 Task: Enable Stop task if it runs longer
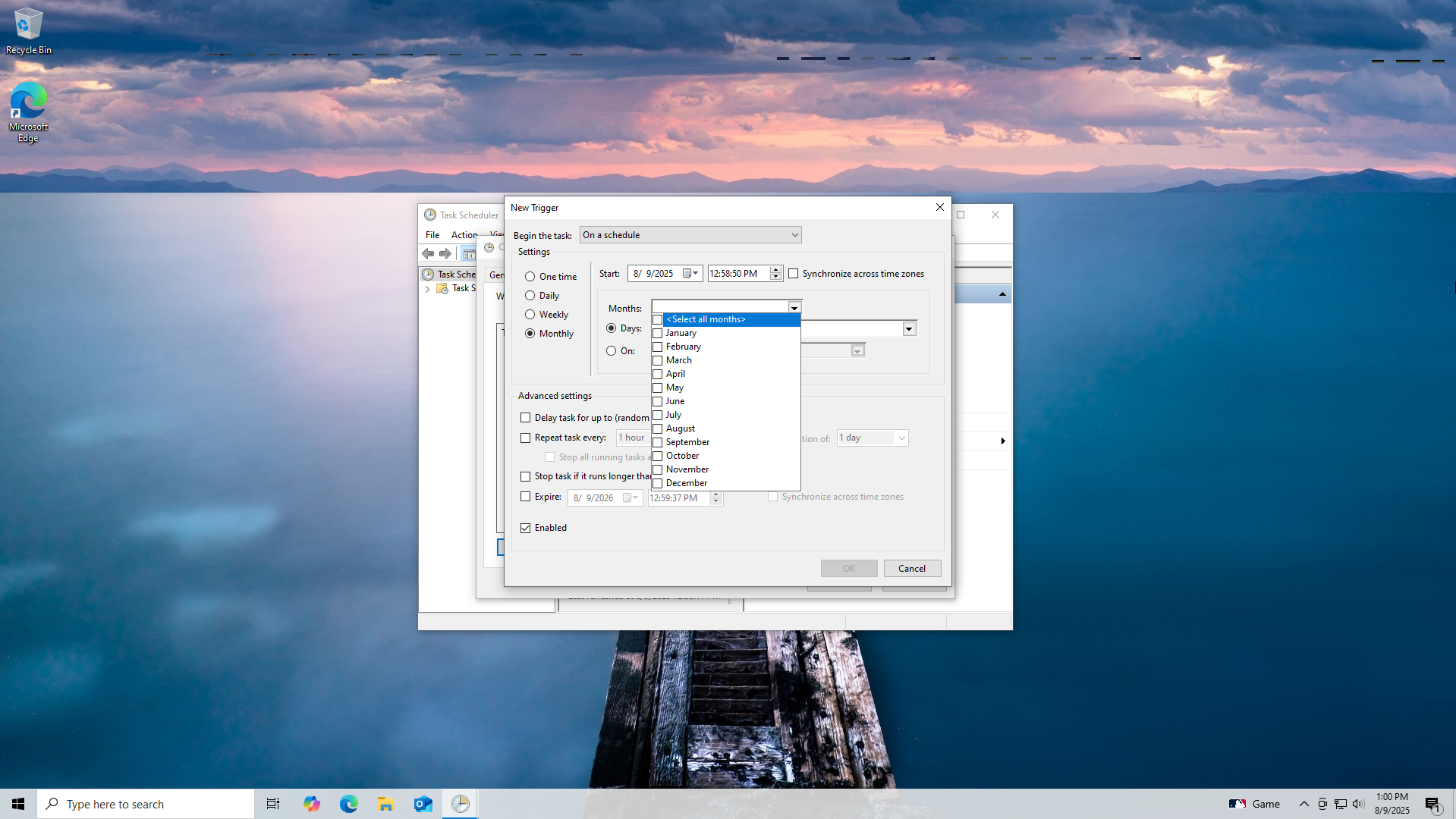pos(526,476)
